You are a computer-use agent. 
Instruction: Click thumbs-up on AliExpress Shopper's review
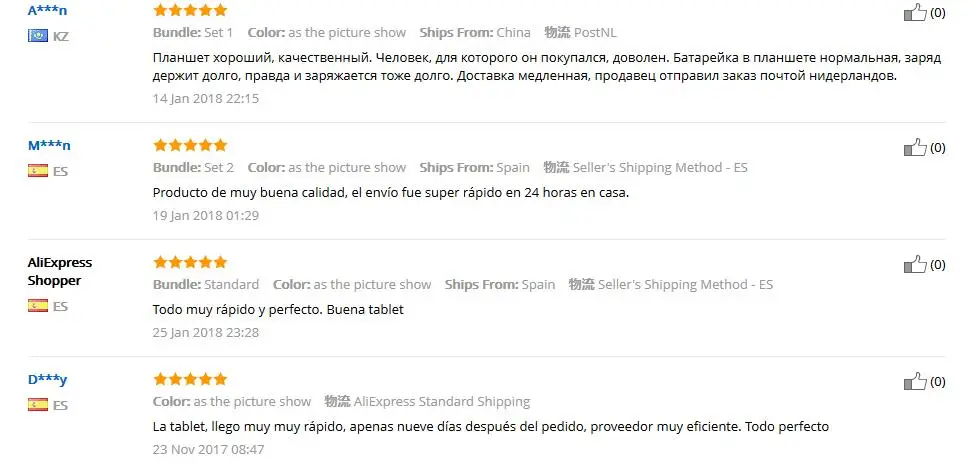(915, 264)
